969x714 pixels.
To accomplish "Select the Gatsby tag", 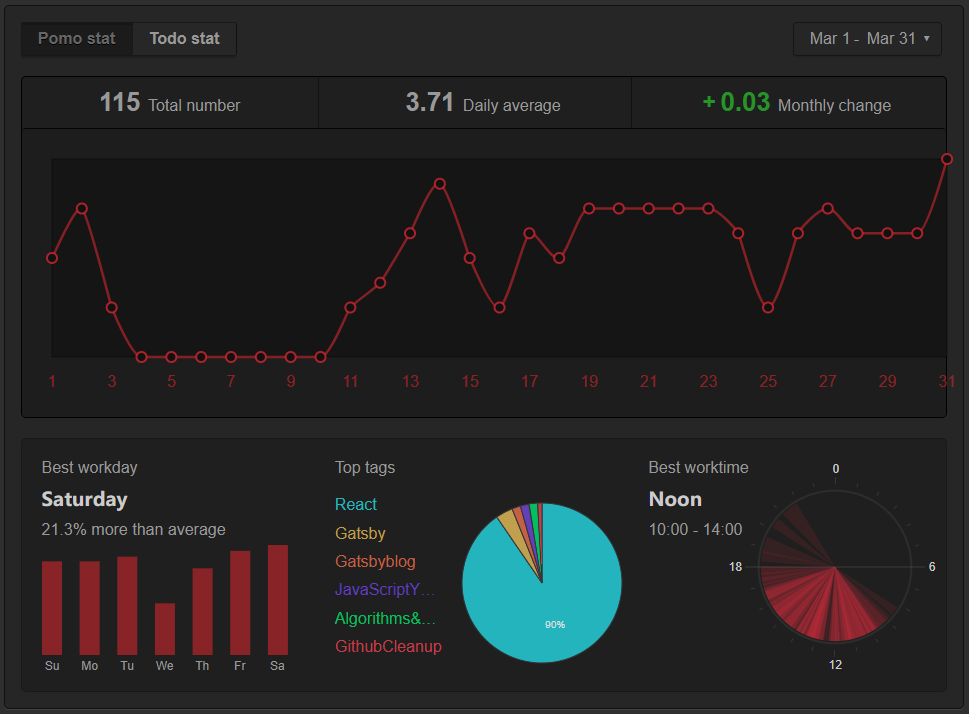I will (x=360, y=533).
